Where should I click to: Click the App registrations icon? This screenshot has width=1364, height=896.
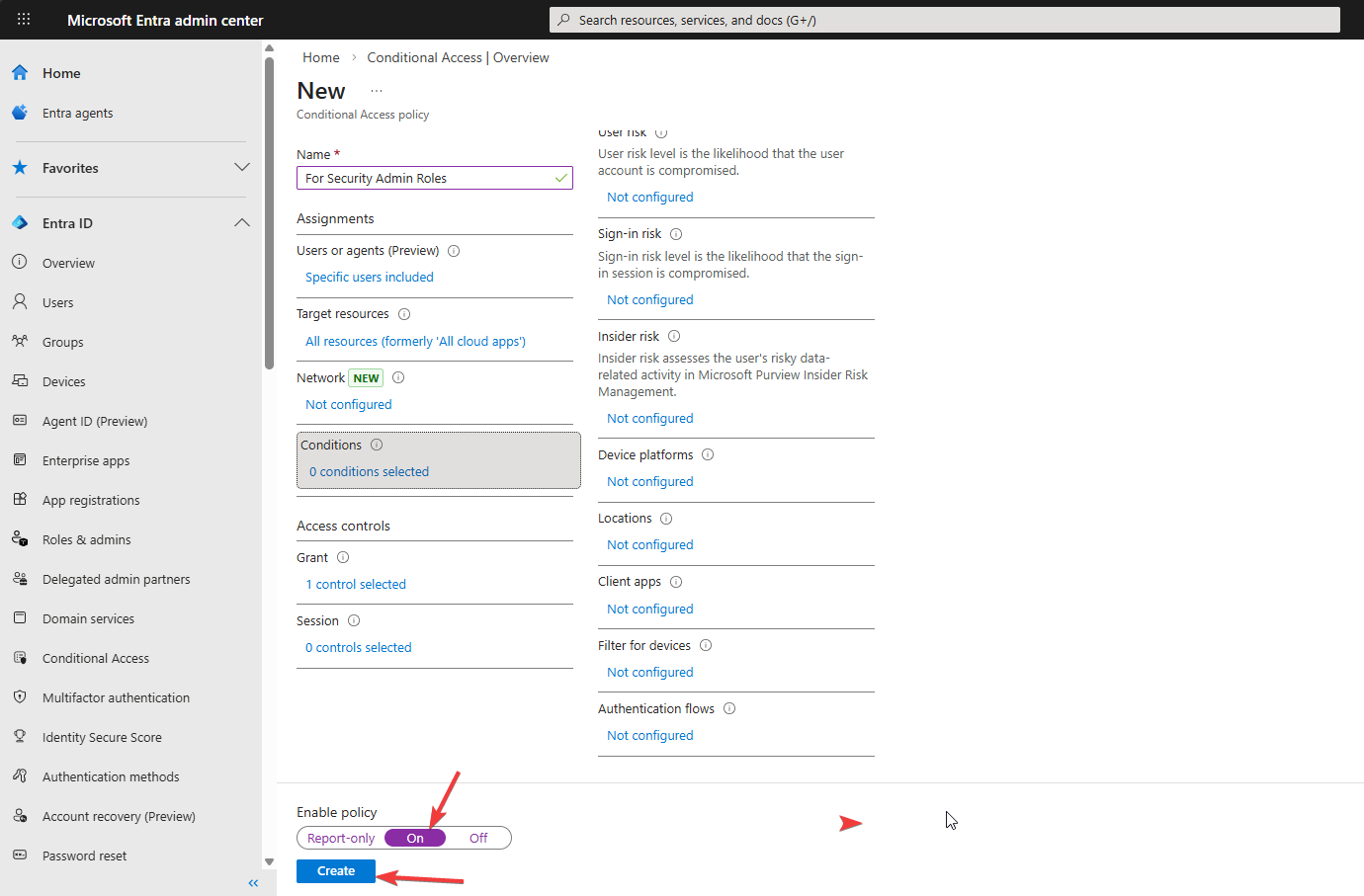pyautogui.click(x=20, y=499)
